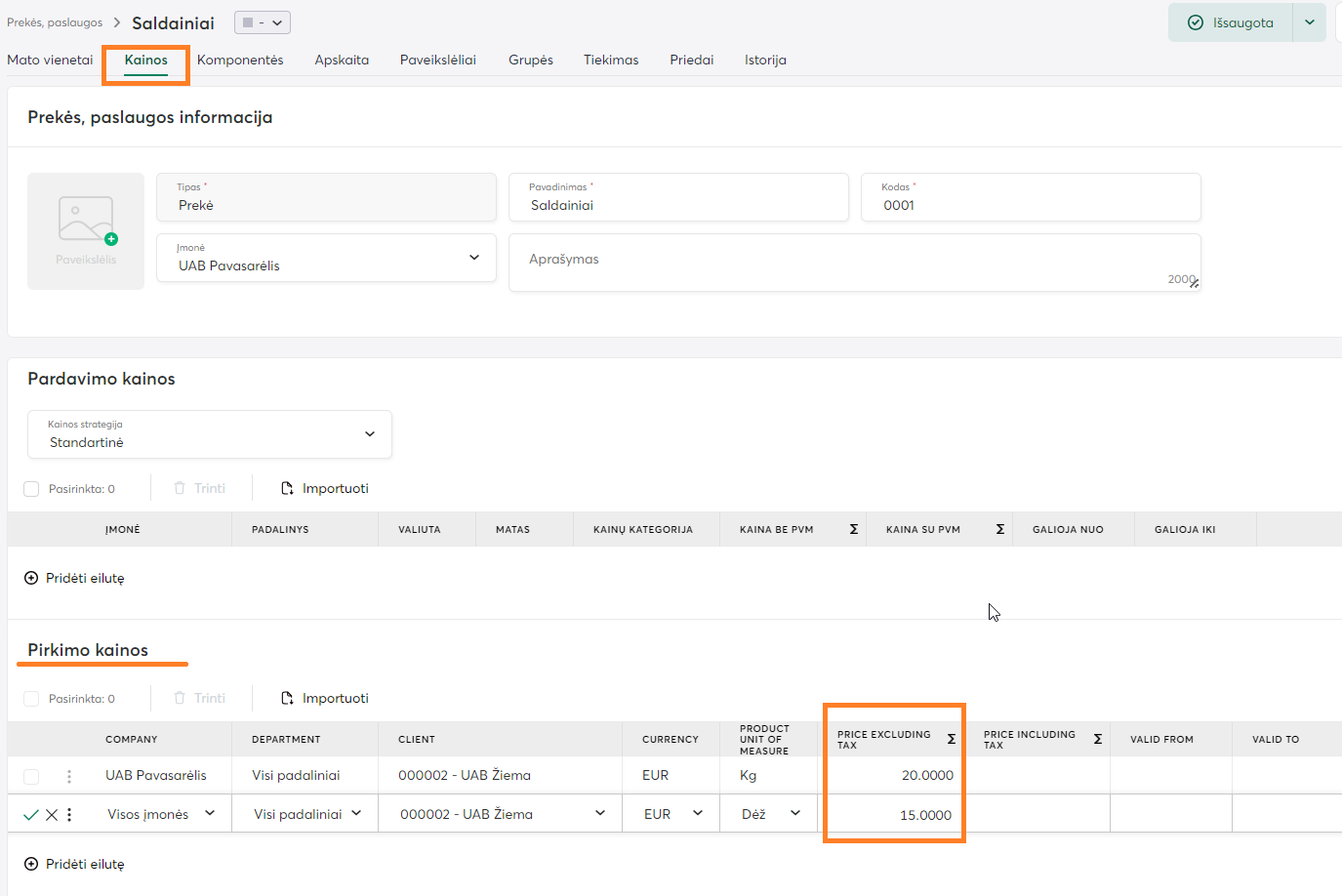Click sum icon in Kaina be PVM column
This screenshot has width=1342, height=896.
point(853,529)
